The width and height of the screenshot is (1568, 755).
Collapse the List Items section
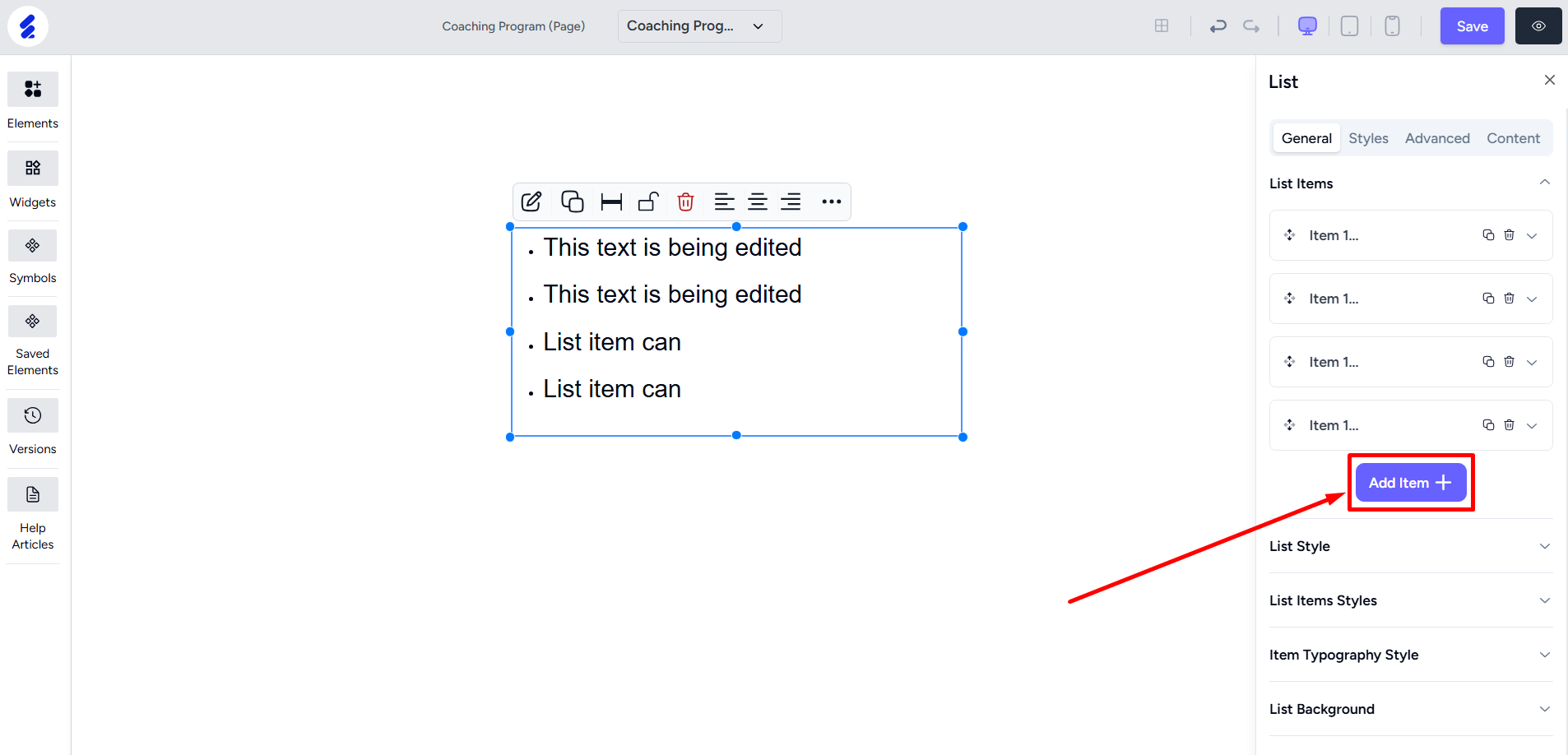pyautogui.click(x=1545, y=183)
